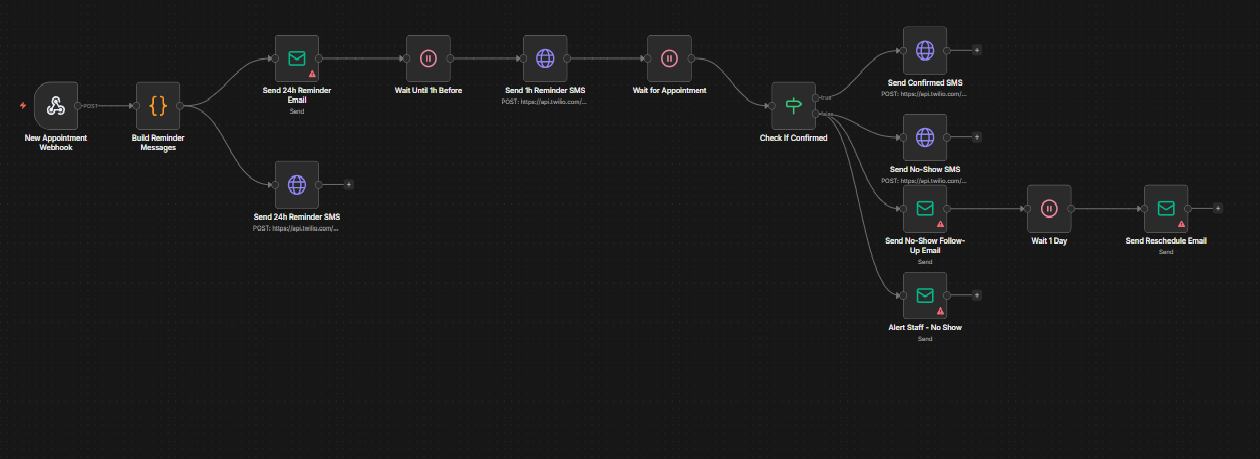Select the Wait for Appointment pause node

click(669, 58)
